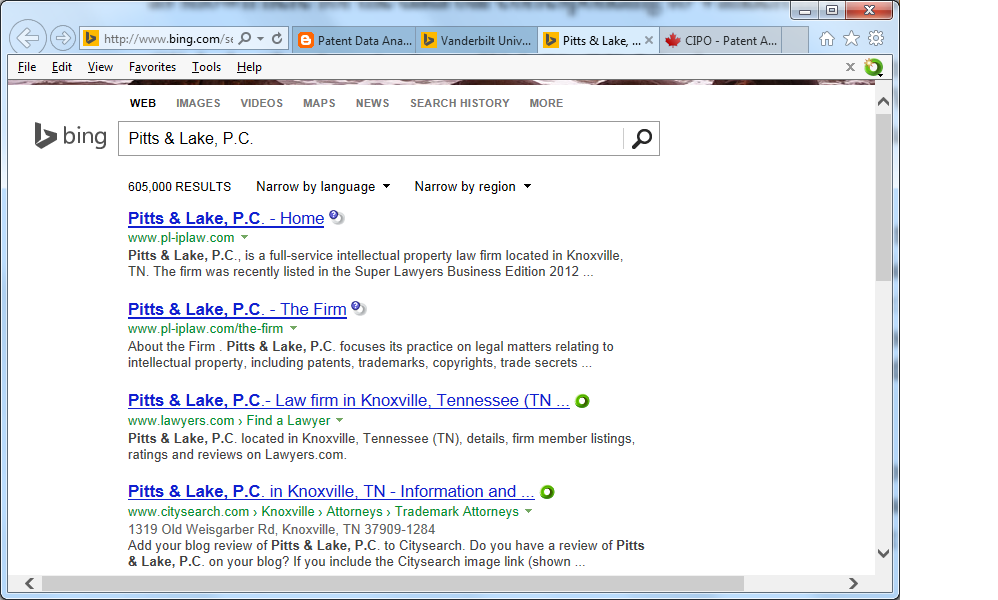Maximize the browser window
This screenshot has height=600, width=998.
point(832,10)
